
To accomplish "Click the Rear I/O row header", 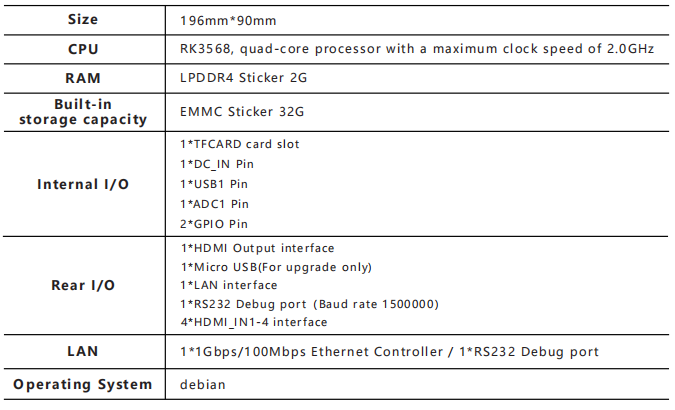I will tap(83, 285).
